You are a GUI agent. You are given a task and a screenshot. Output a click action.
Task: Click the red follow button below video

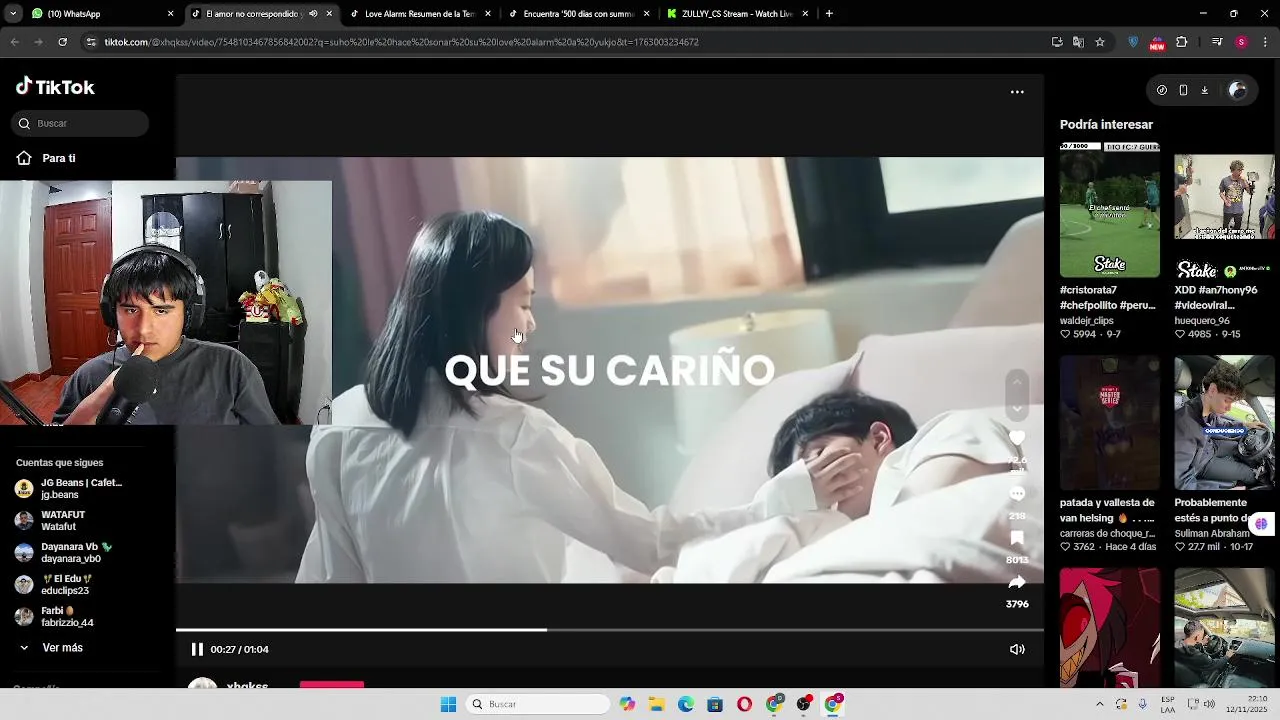tap(332, 685)
